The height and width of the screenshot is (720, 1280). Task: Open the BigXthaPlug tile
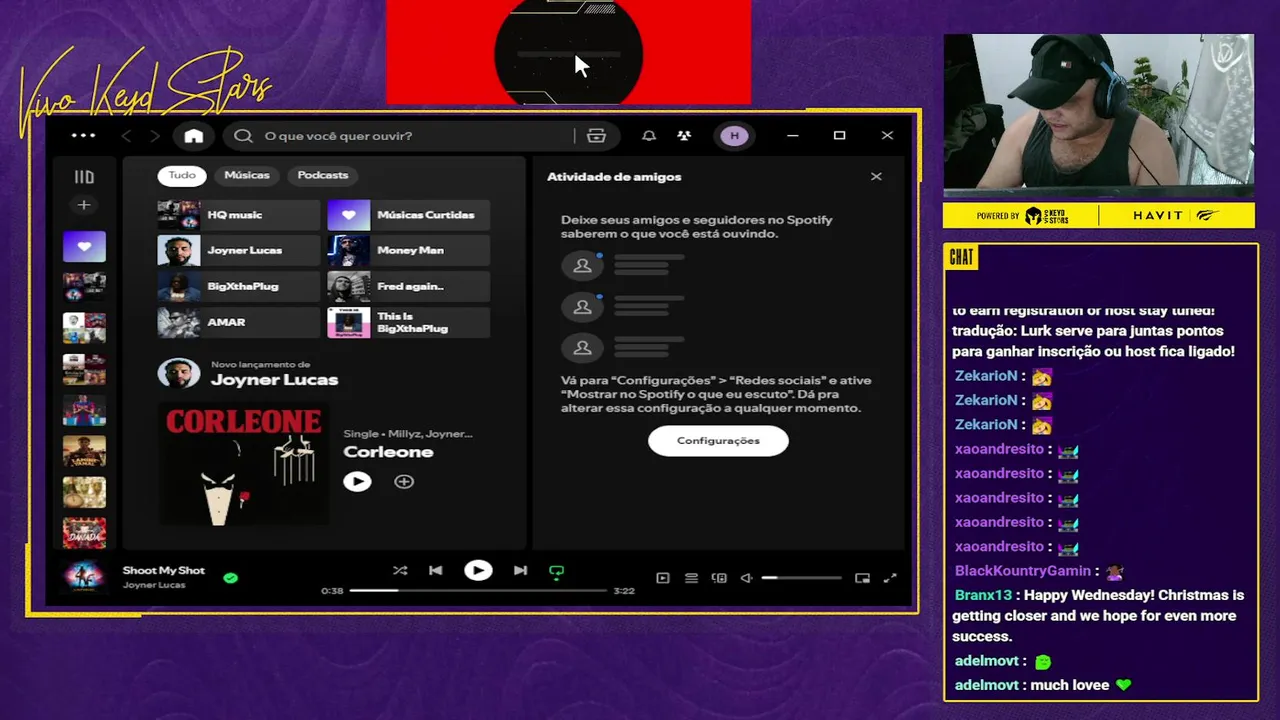(238, 287)
